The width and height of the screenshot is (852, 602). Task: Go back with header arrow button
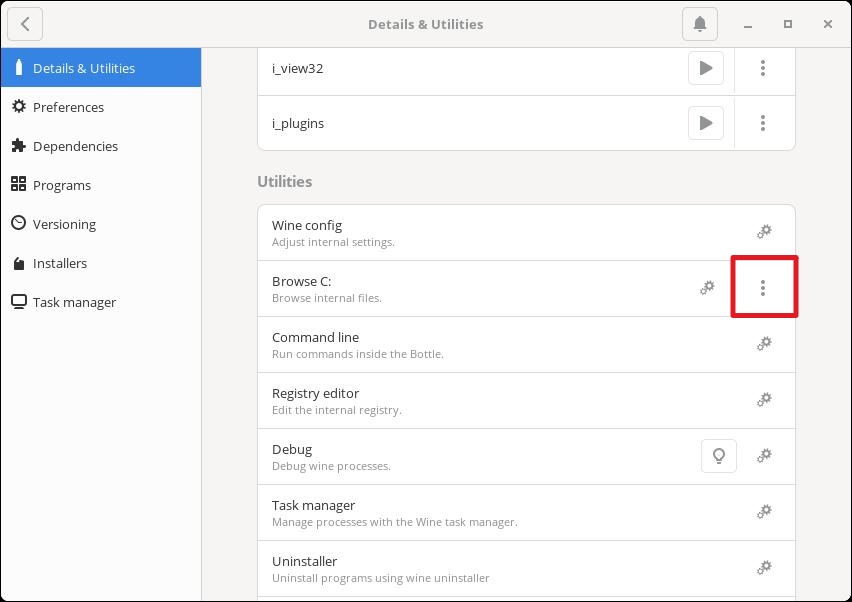[25, 24]
